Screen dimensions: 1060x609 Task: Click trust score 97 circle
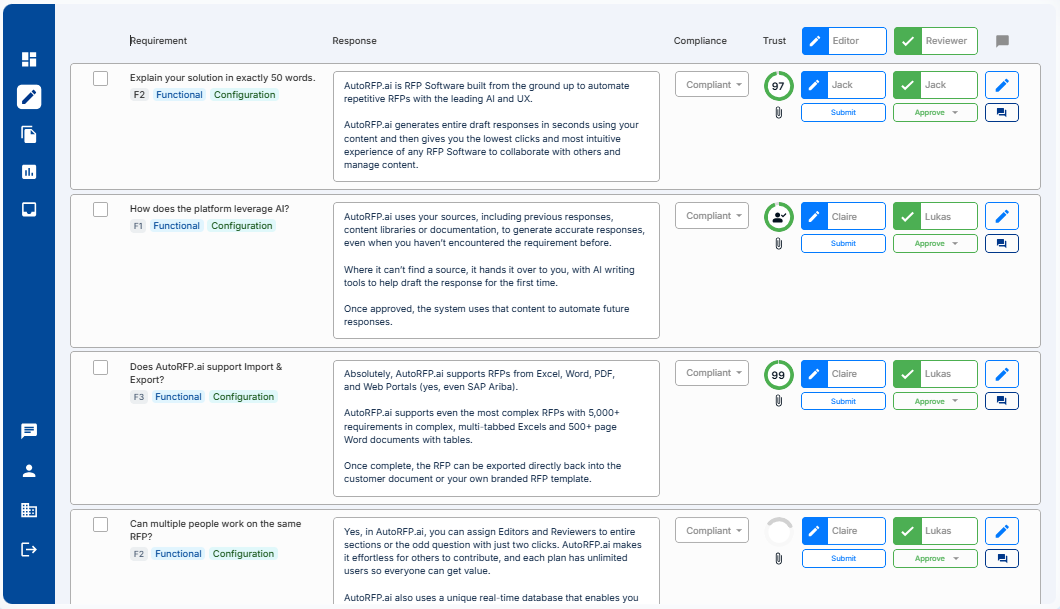click(x=779, y=86)
